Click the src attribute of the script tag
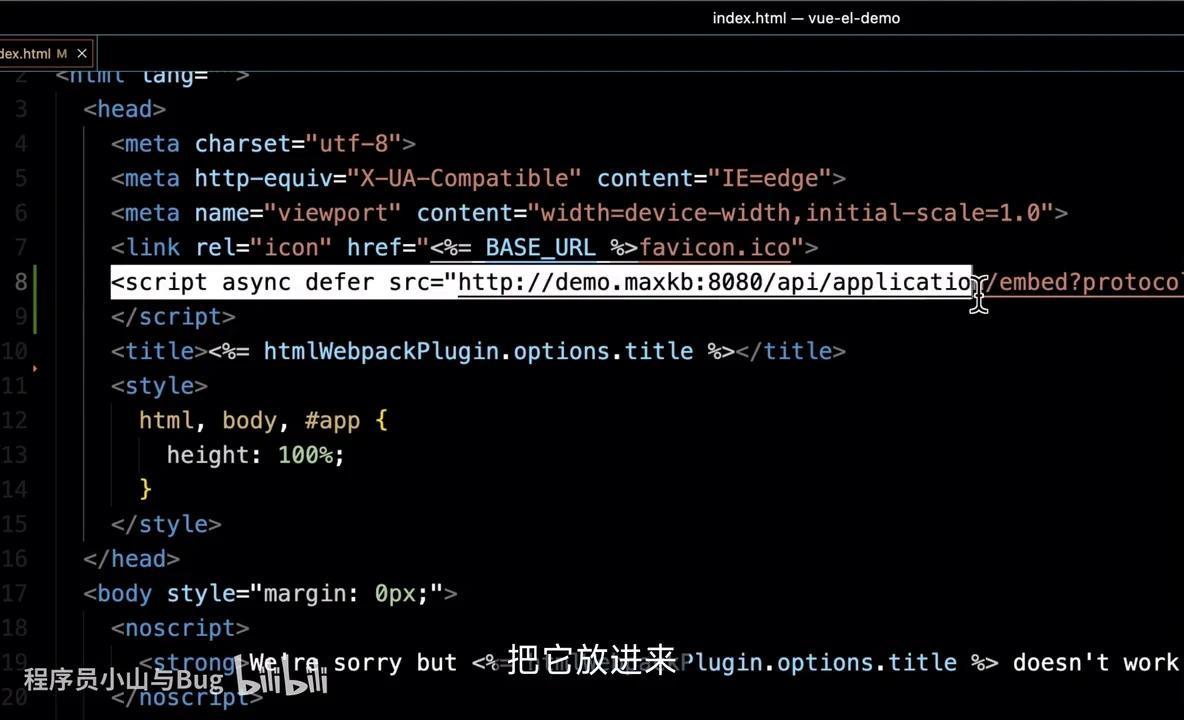 (x=409, y=282)
